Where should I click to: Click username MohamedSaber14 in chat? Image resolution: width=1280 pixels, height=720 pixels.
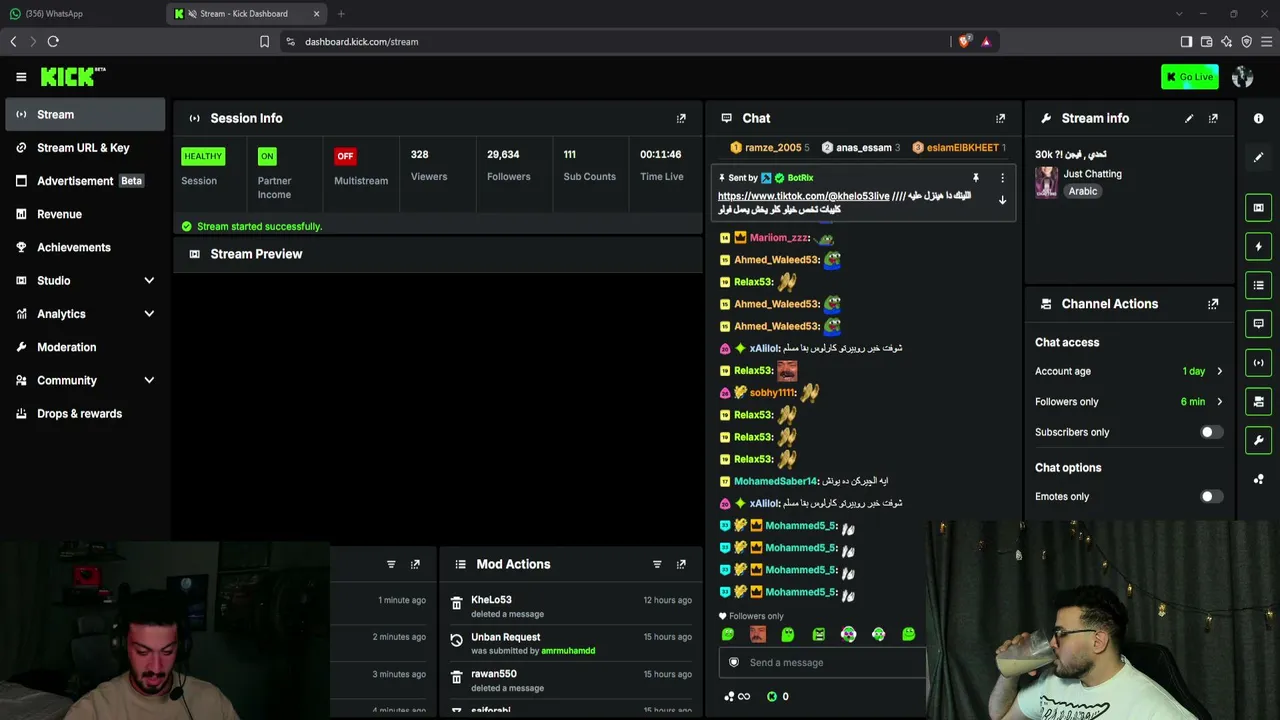(x=776, y=482)
